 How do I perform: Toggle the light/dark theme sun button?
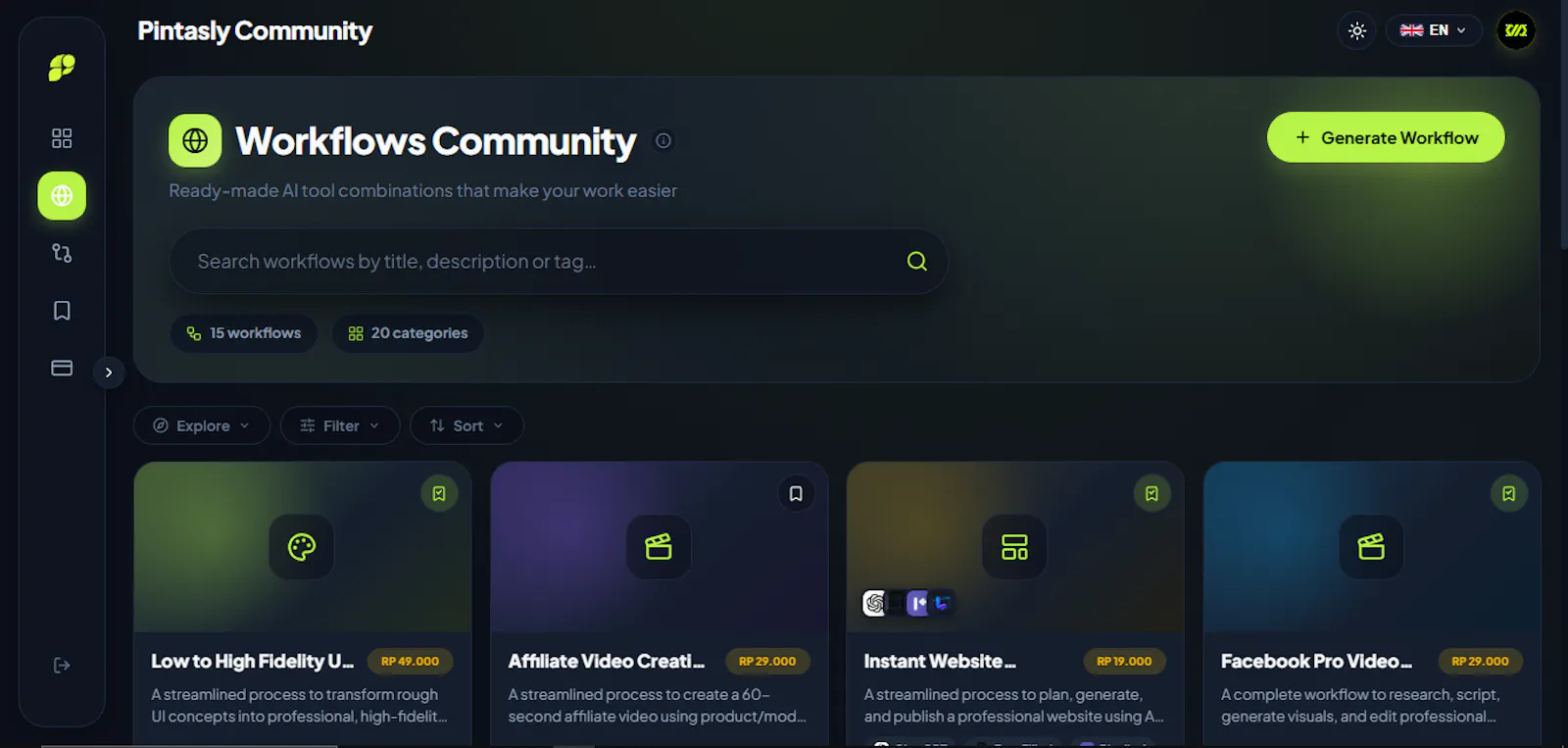(1357, 30)
